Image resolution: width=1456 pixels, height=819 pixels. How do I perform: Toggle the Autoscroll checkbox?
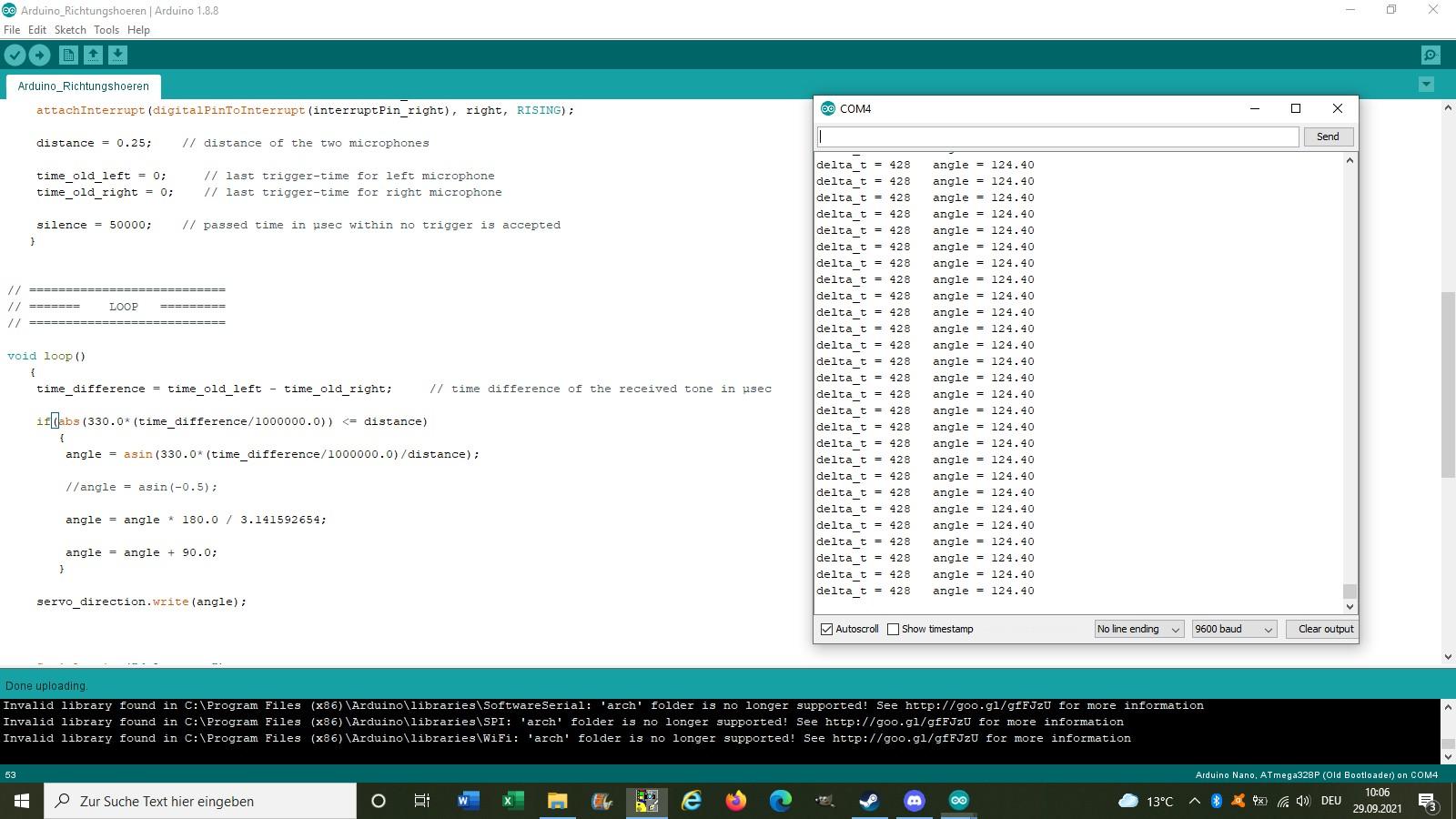coord(827,629)
